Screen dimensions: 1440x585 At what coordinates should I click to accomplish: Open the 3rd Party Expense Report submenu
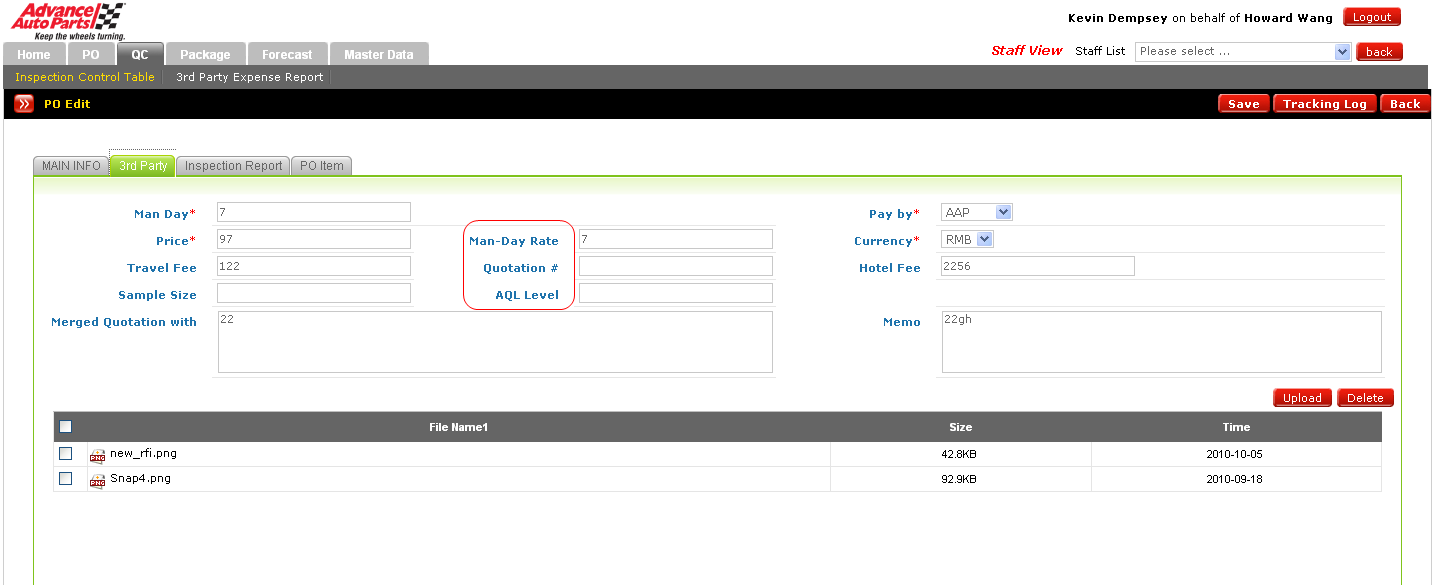point(250,77)
